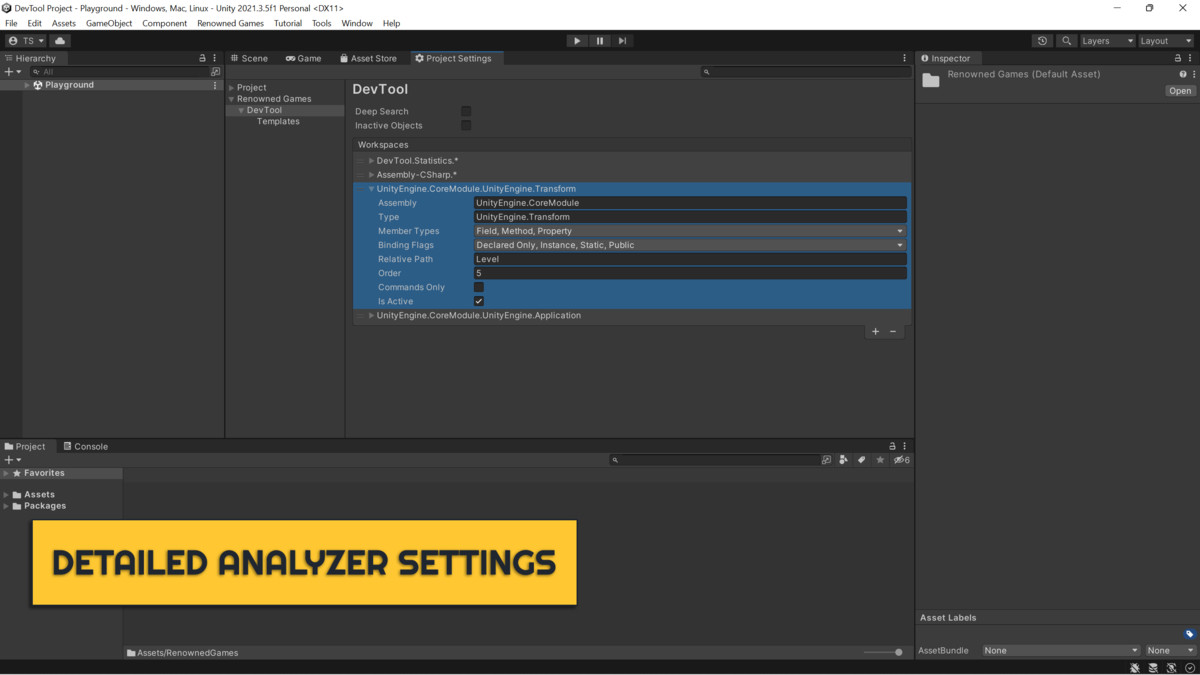Click the hidden objects eye icon showing 6
This screenshot has height=675, width=1200.
900,459
